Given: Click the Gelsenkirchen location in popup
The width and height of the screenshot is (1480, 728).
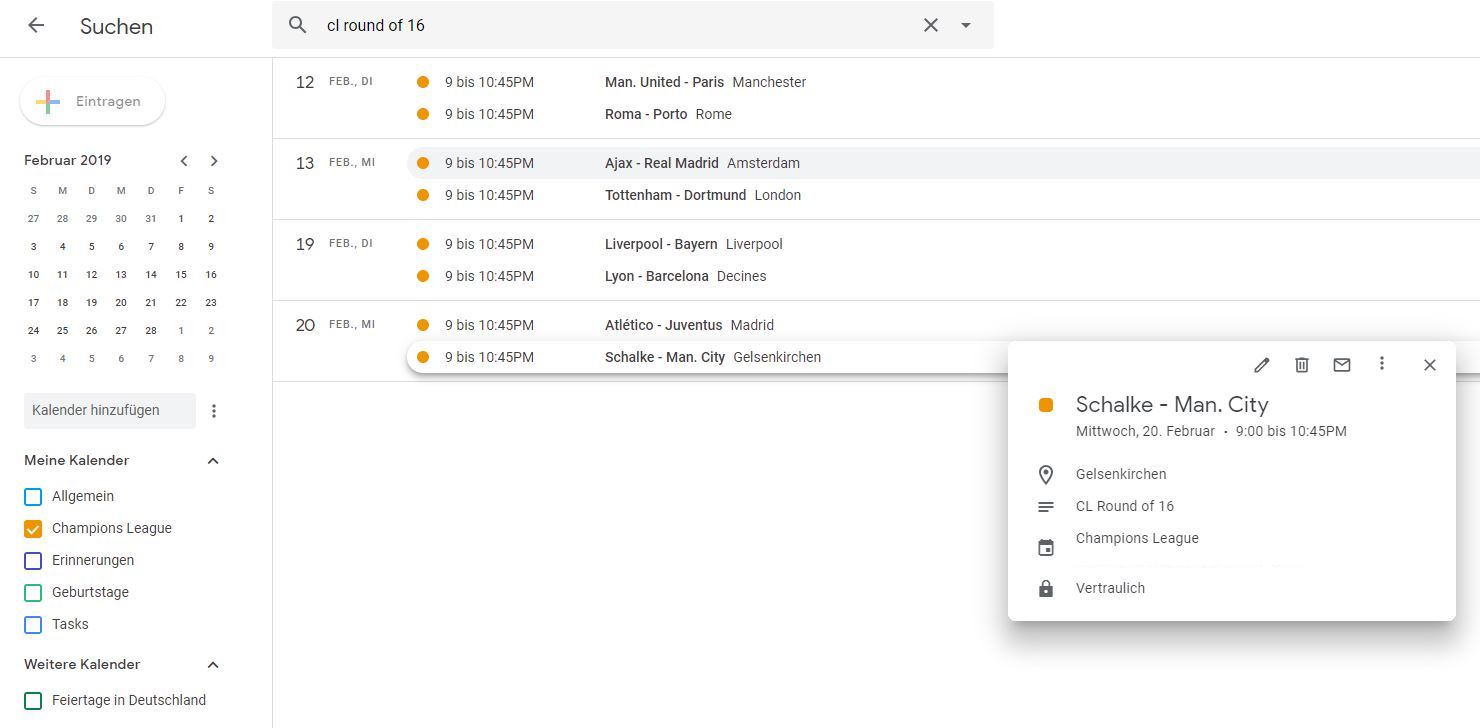Looking at the screenshot, I should [x=1121, y=474].
